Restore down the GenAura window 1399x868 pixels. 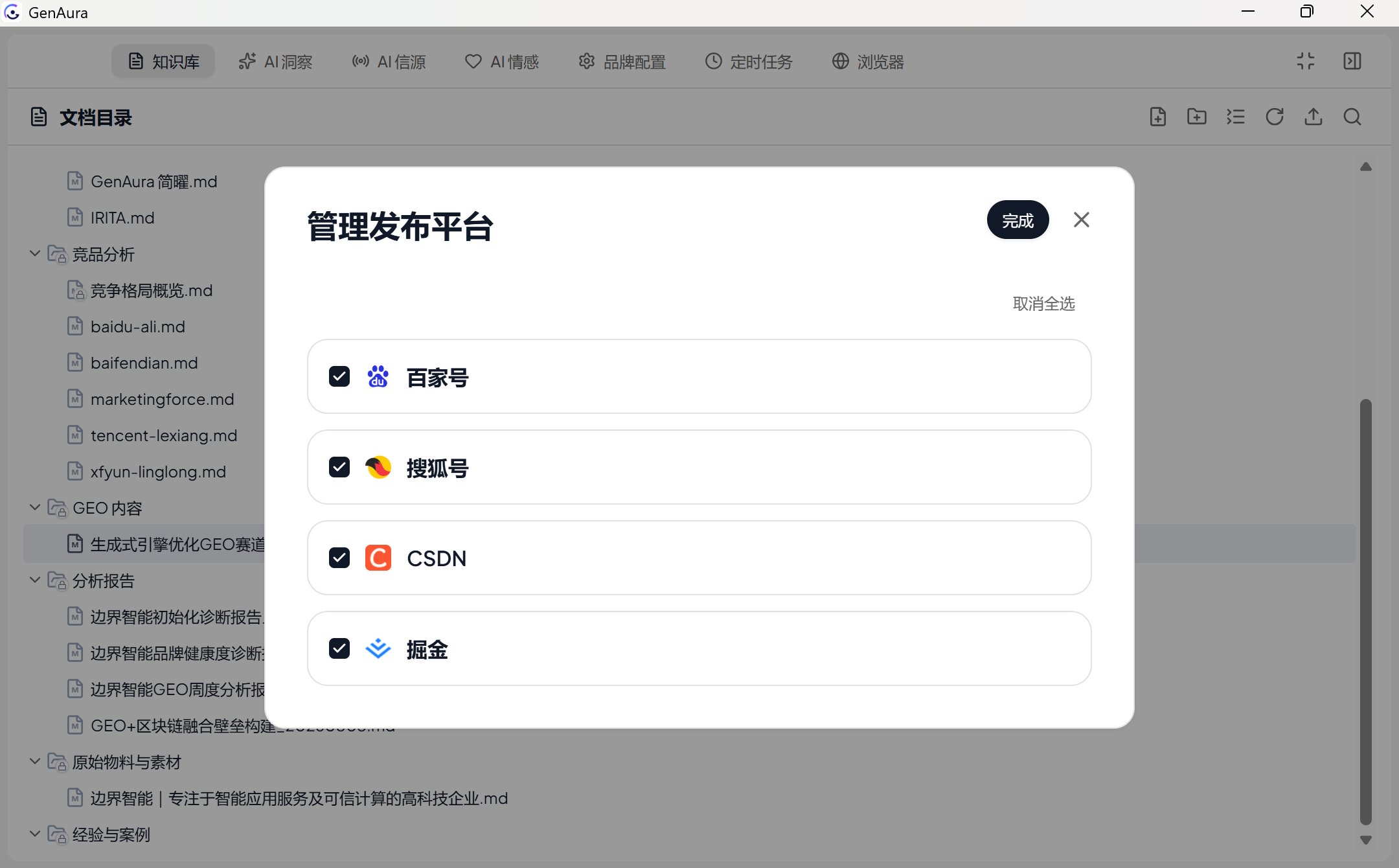[1306, 12]
